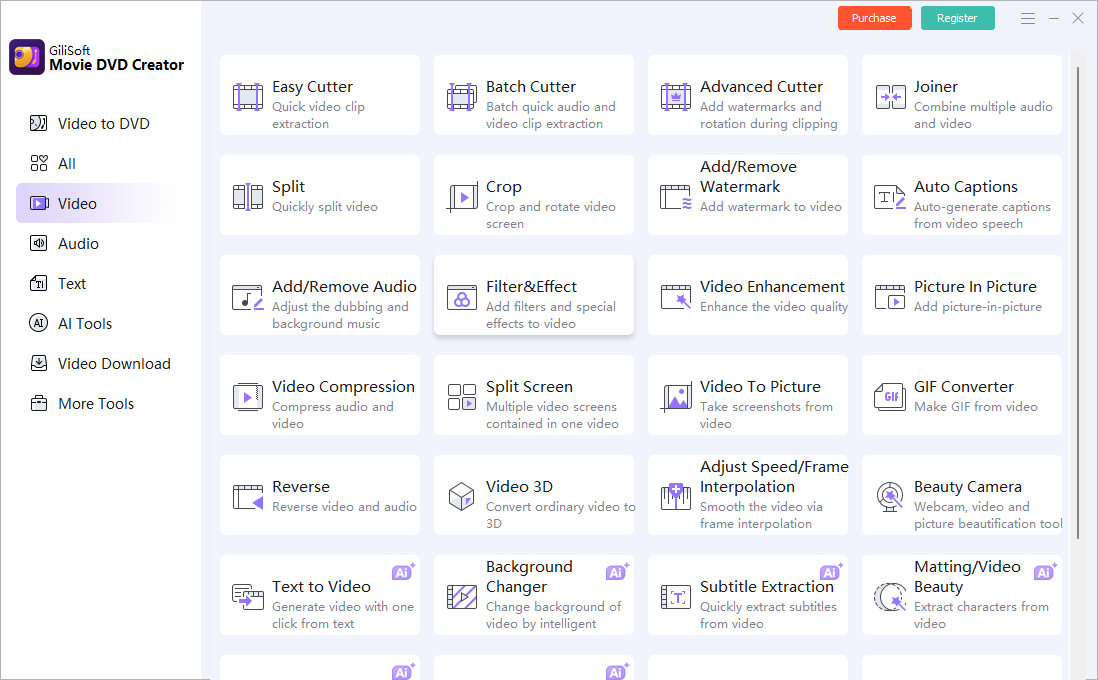Minimize the Movie DVD Creator window
Screen dimensions: 1098x680
tap(1053, 19)
